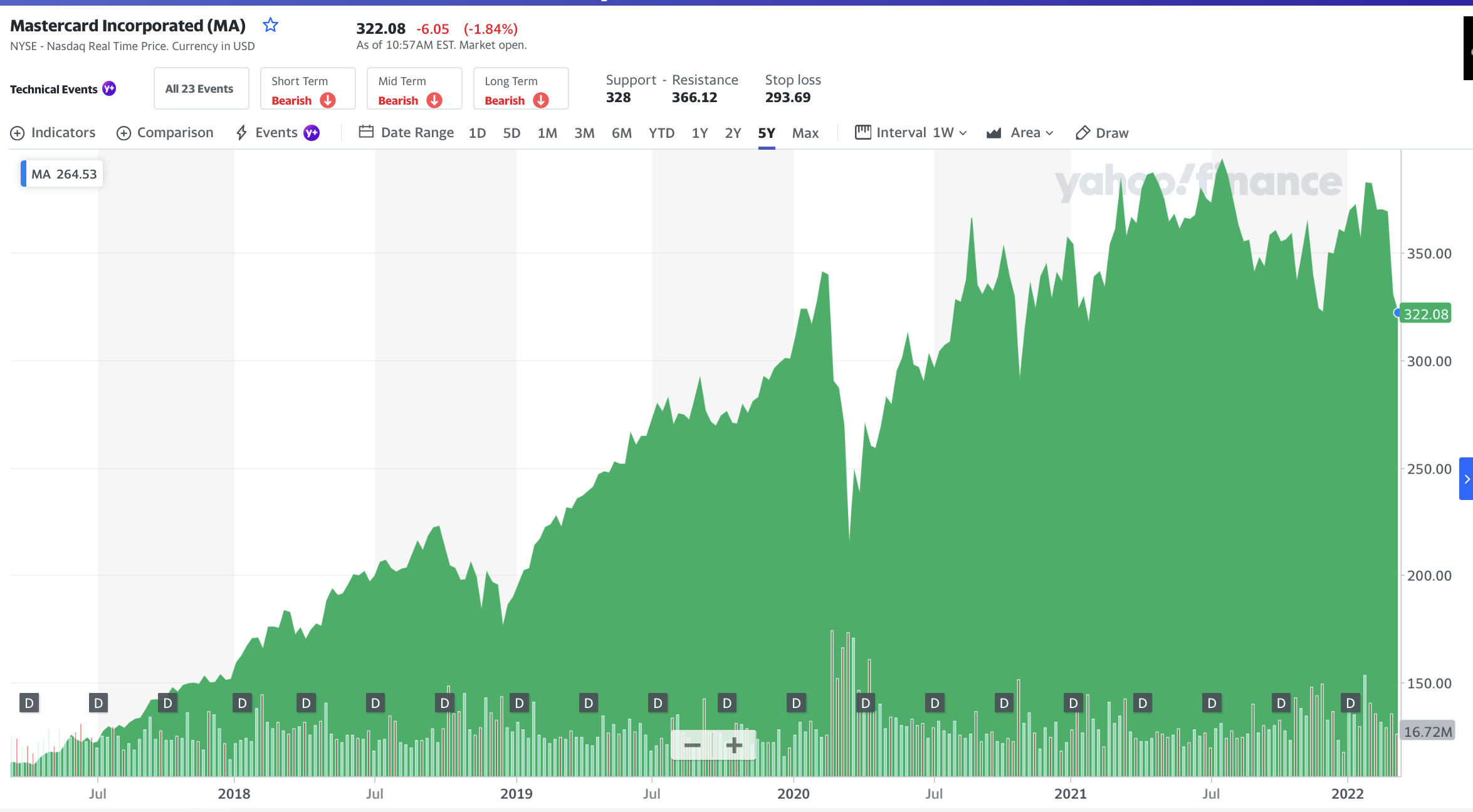Image resolution: width=1473 pixels, height=812 pixels.
Task: Zoom out the chart with the minus button
Action: (692, 745)
